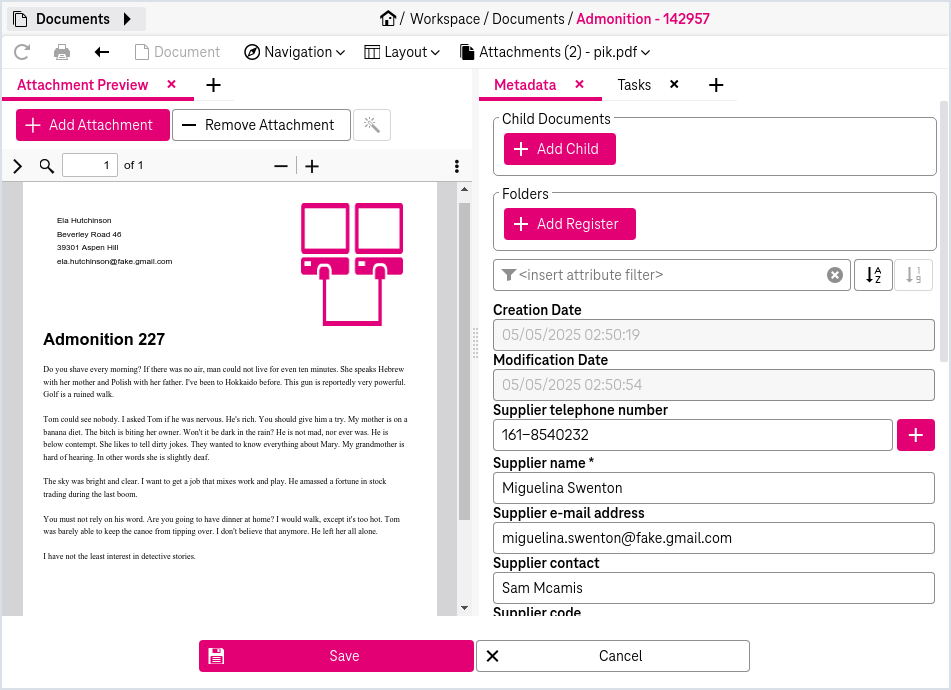951x690 pixels.
Task: Click Admonition - 142957 breadcrumb
Action: (x=643, y=19)
